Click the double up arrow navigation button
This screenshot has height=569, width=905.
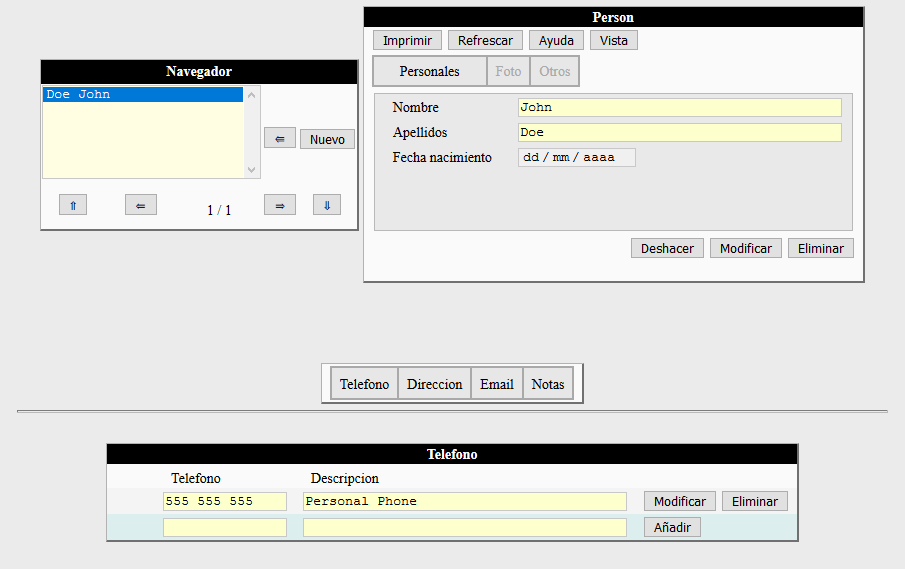[x=73, y=205]
